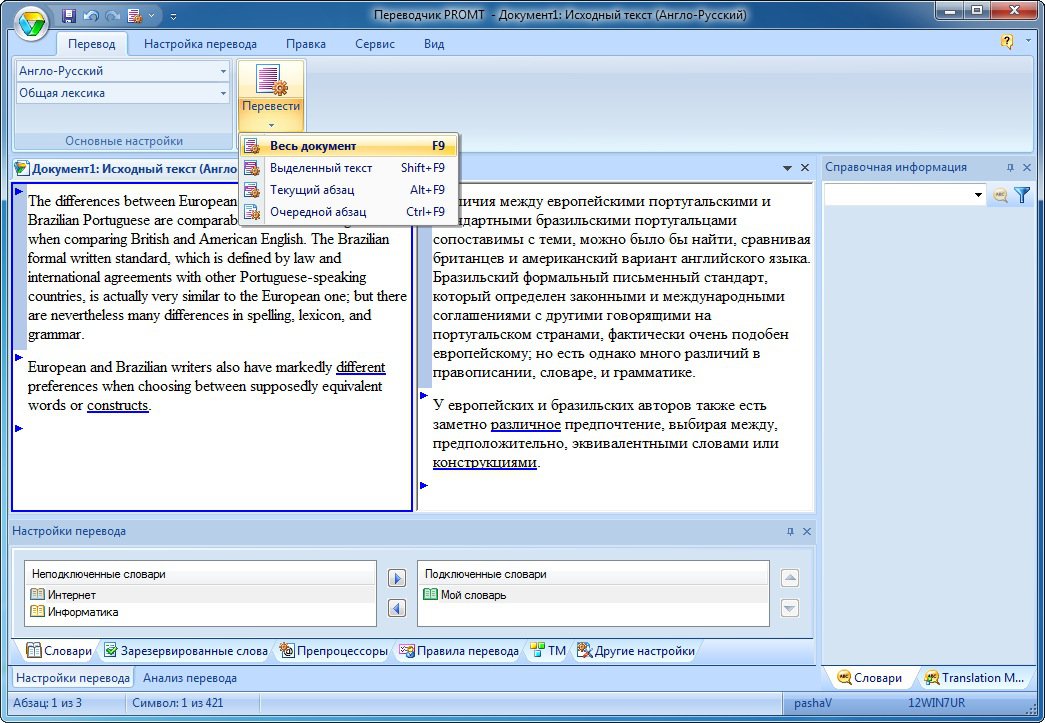The width and height of the screenshot is (1045, 723).
Task: Open the Вид ribbon tab
Action: pos(434,44)
